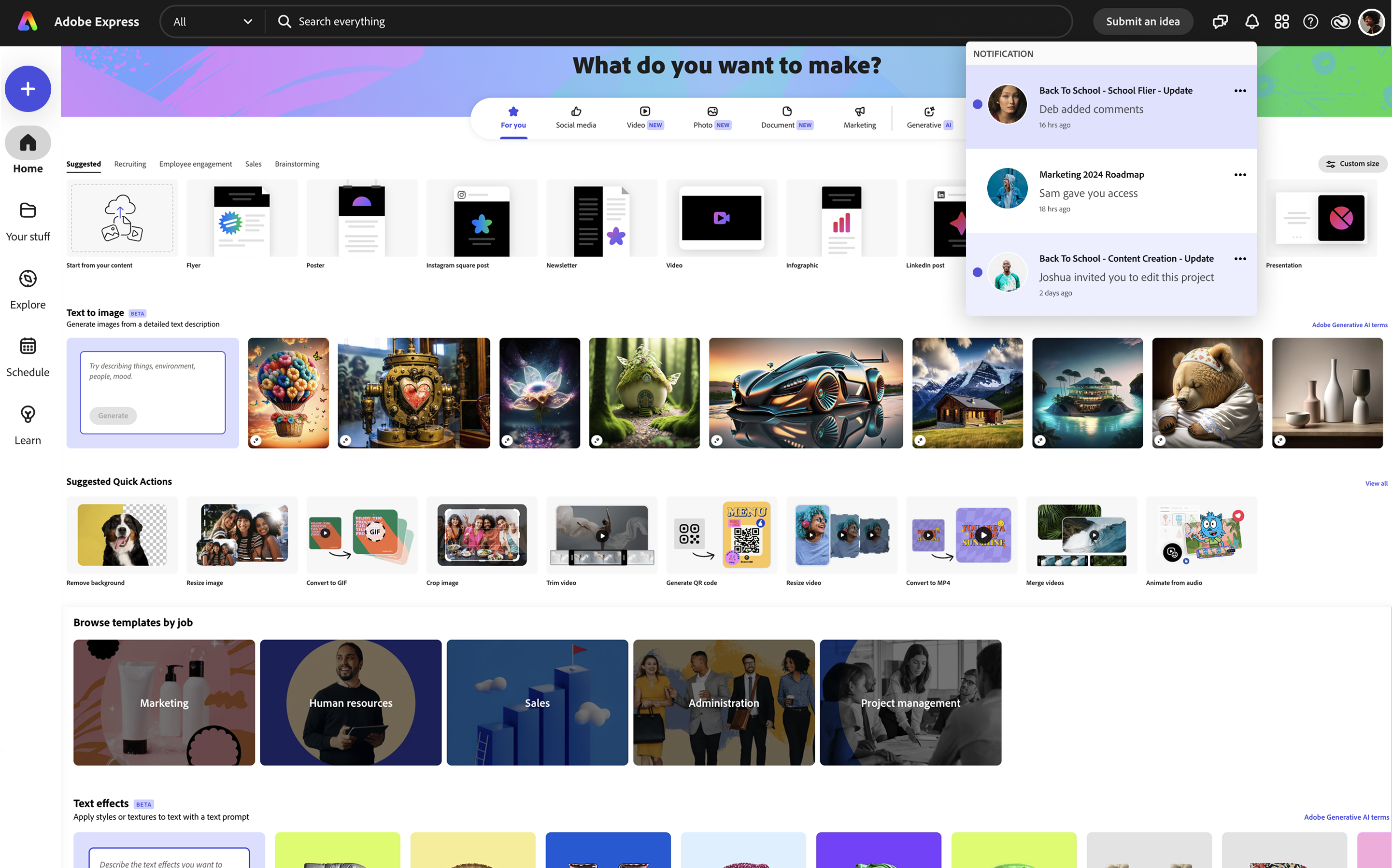Screen dimensions: 1393x868
Task: Click the Generate button in Text to image
Action: tap(113, 415)
